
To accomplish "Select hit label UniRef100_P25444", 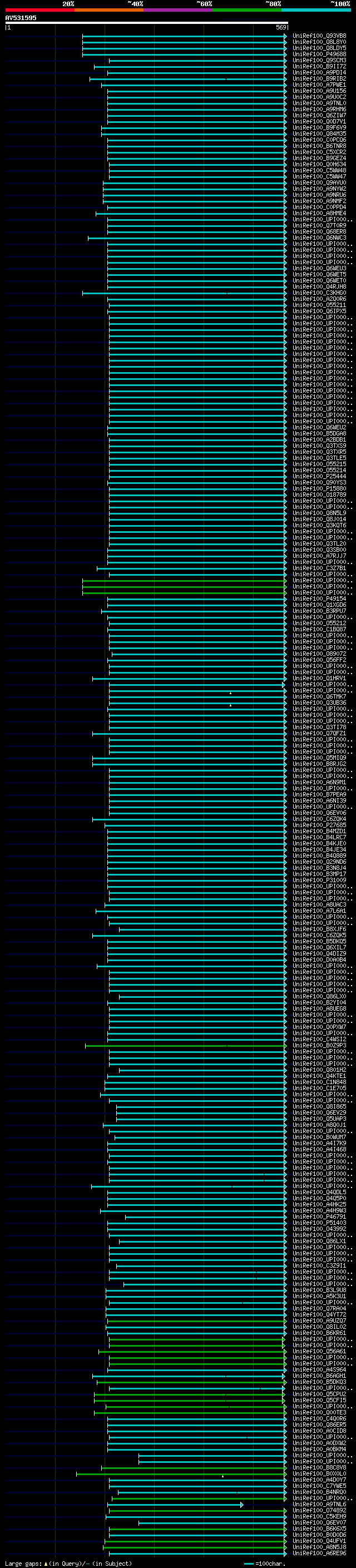I will [x=319, y=477].
